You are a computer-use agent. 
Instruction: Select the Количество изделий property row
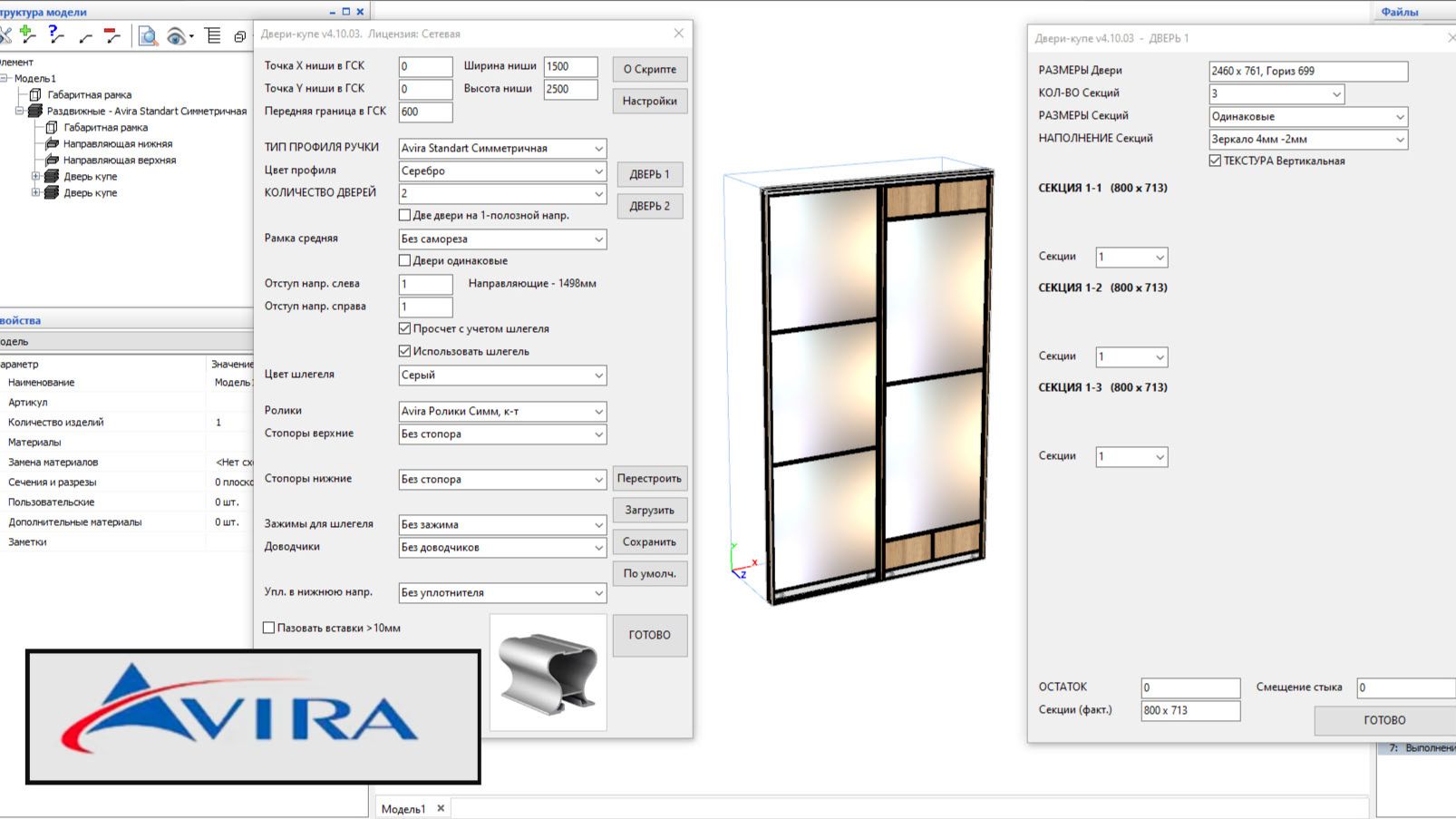[127, 422]
